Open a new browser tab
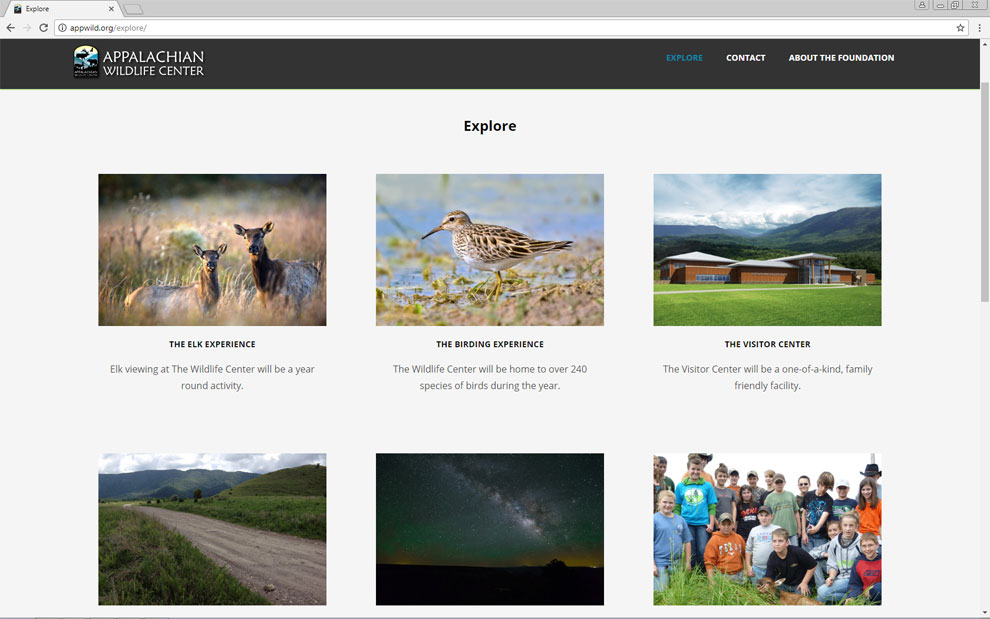Screen dimensions: 990x619 pyautogui.click(x=133, y=9)
